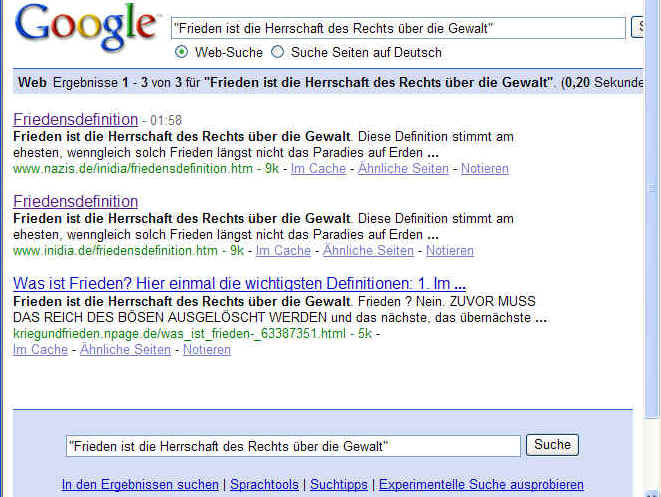This screenshot has height=497, width=661.
Task: Open Ähnliche Seiten for nazis.de result
Action: click(403, 169)
